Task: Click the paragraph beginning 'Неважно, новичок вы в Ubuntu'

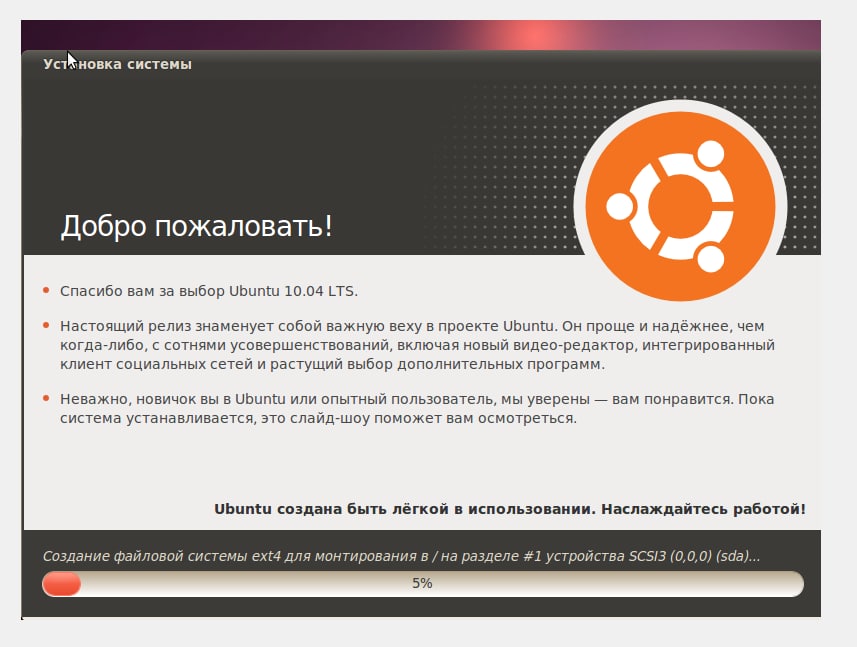Action: point(417,409)
